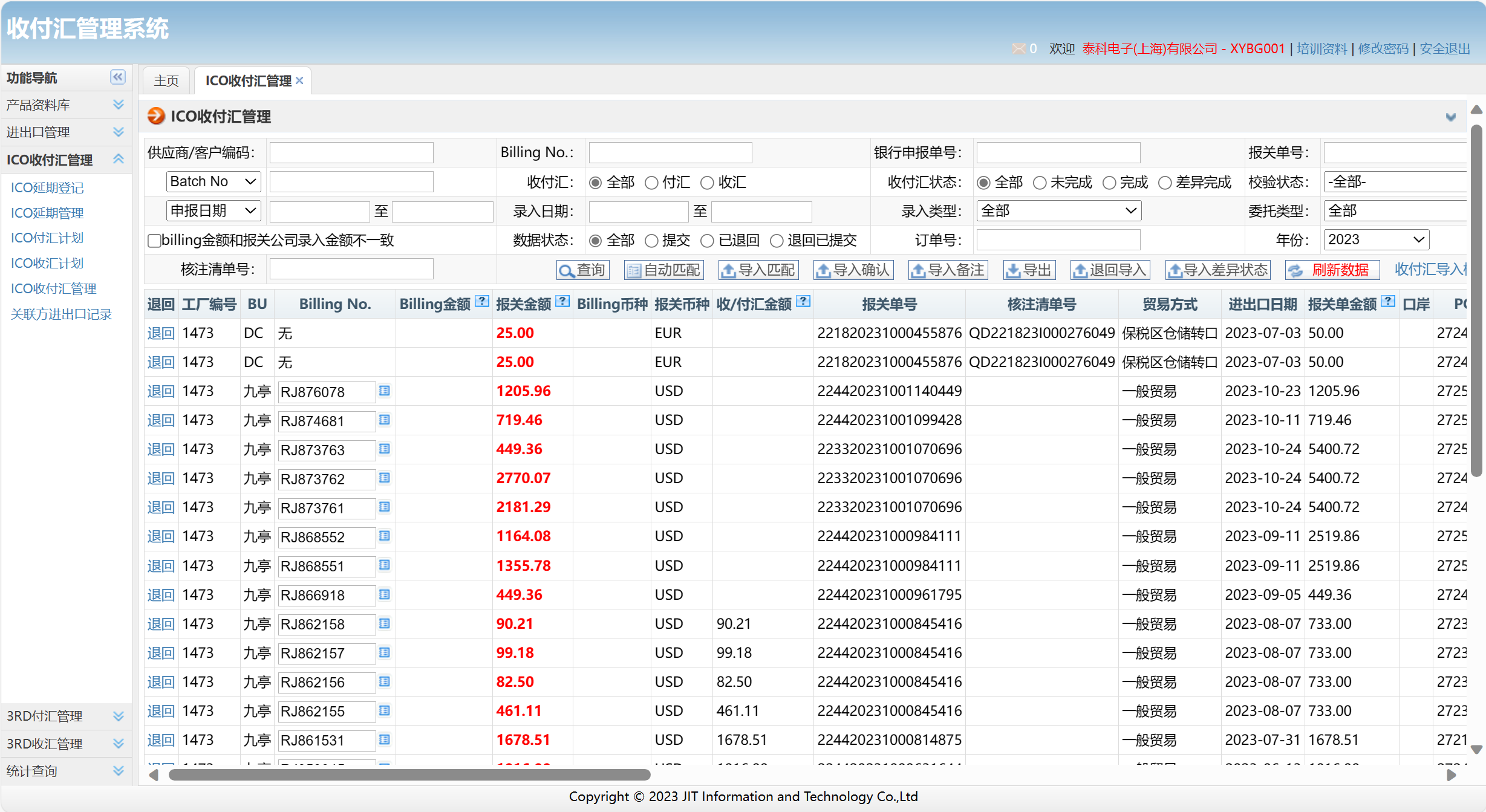This screenshot has height=812, width=1486.
Task: Select 差异完成 radio for 收付汇状态
Action: pyautogui.click(x=1165, y=183)
